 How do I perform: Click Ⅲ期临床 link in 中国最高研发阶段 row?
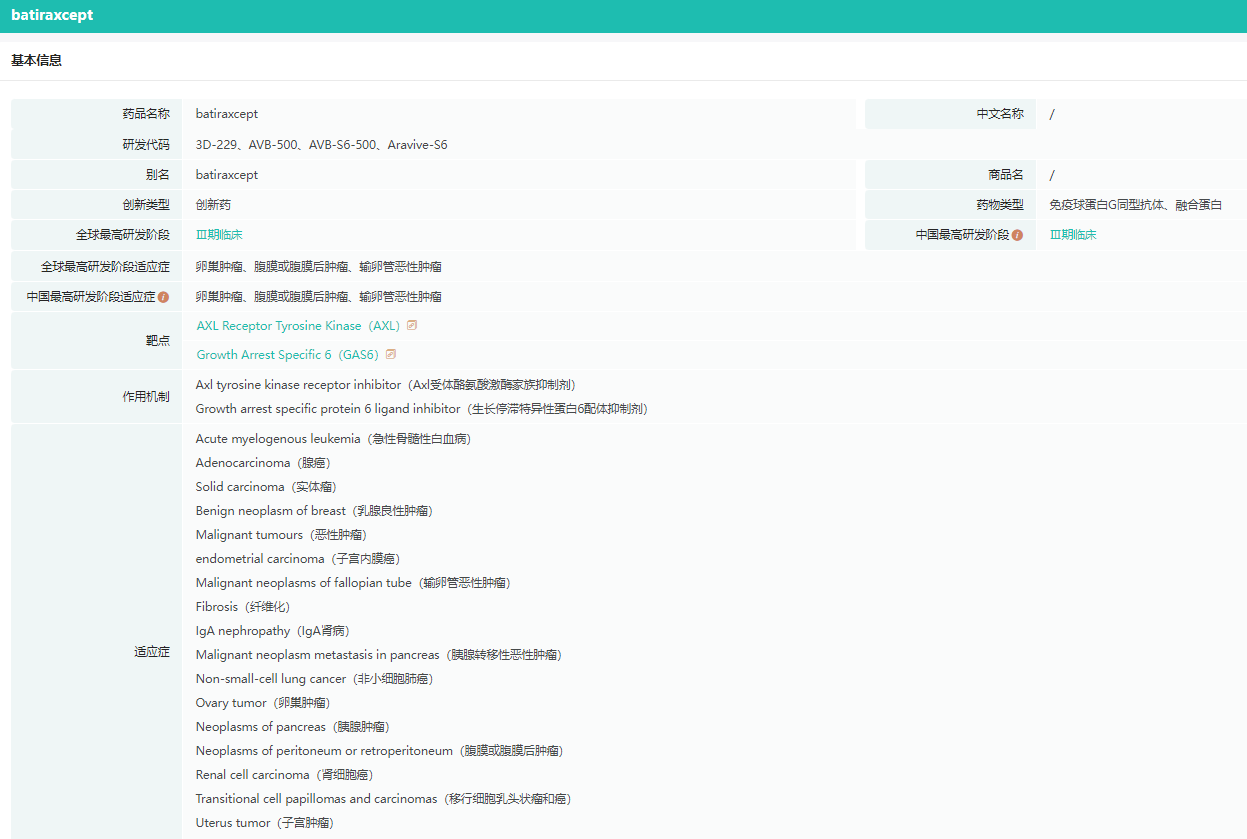coord(1073,235)
